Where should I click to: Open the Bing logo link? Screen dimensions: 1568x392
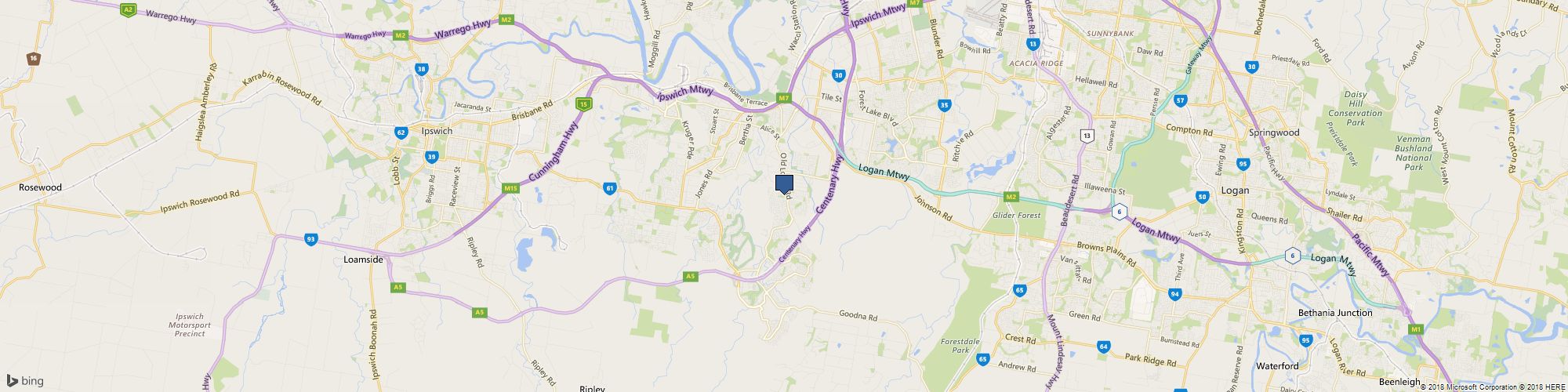pos(25,381)
